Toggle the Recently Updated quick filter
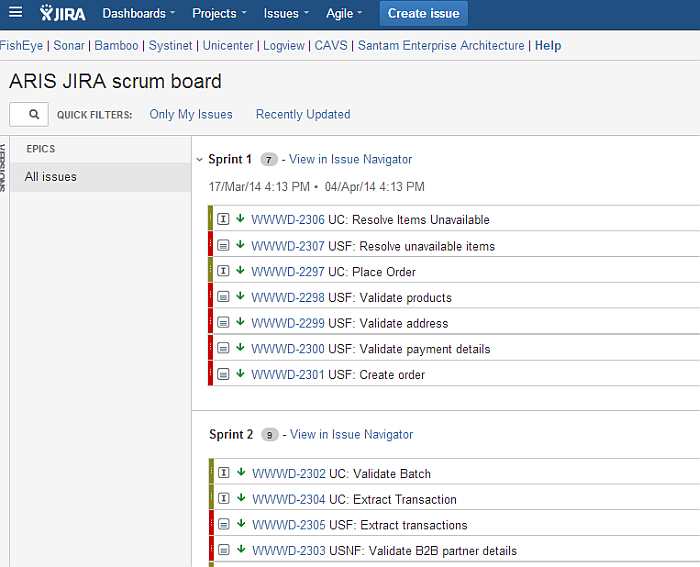The width and height of the screenshot is (700, 567). 303,114
